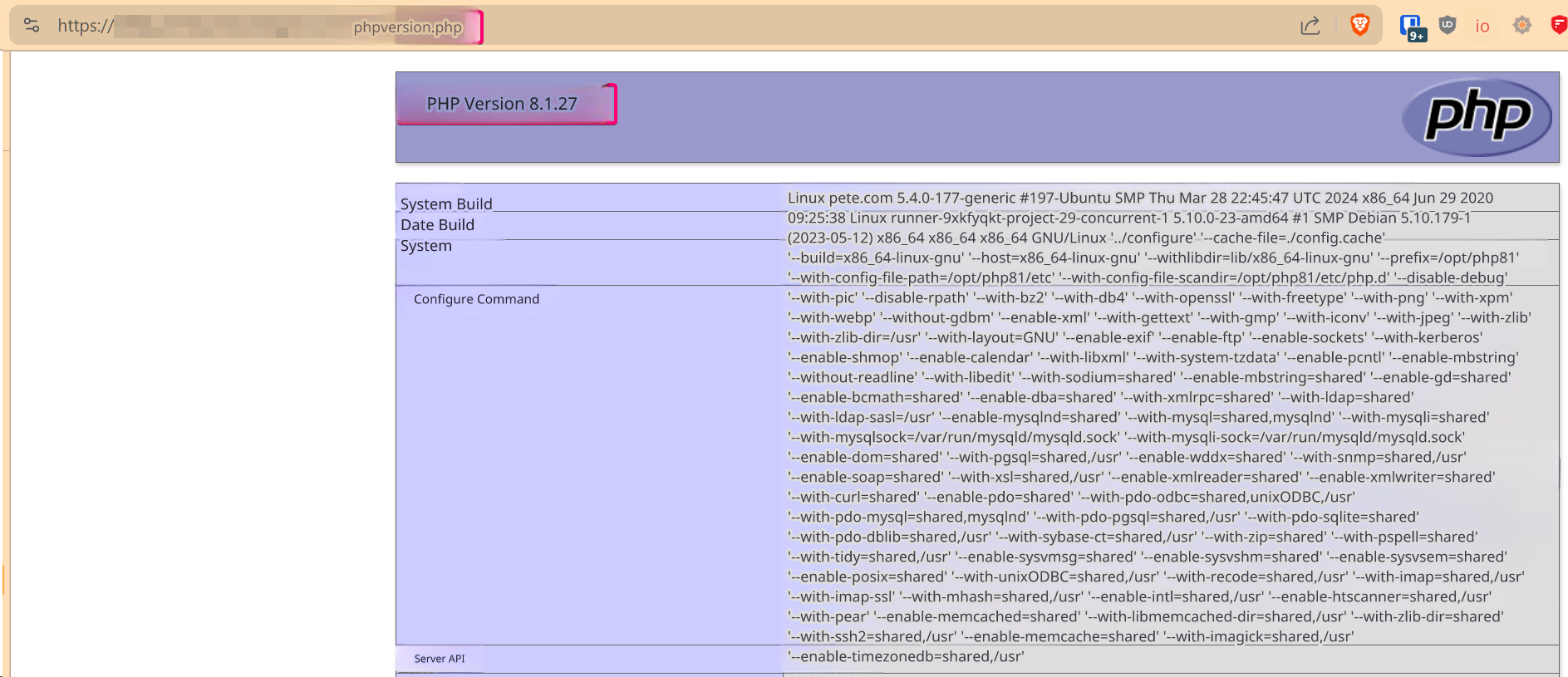Viewport: 1568px width, 677px height.
Task: Click the red shield extension at far right
Action: [x=1558, y=26]
